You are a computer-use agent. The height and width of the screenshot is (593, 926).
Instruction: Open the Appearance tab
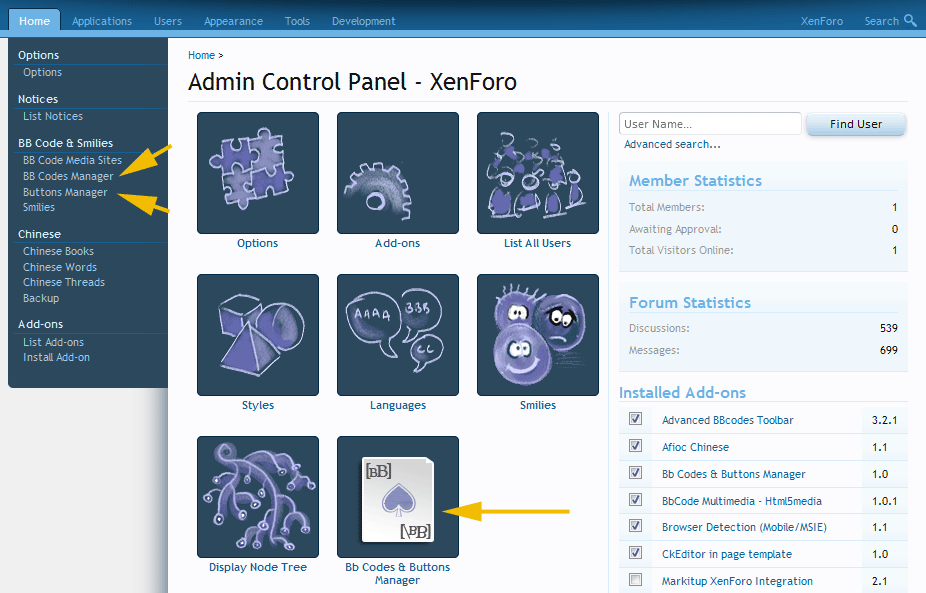pos(233,21)
